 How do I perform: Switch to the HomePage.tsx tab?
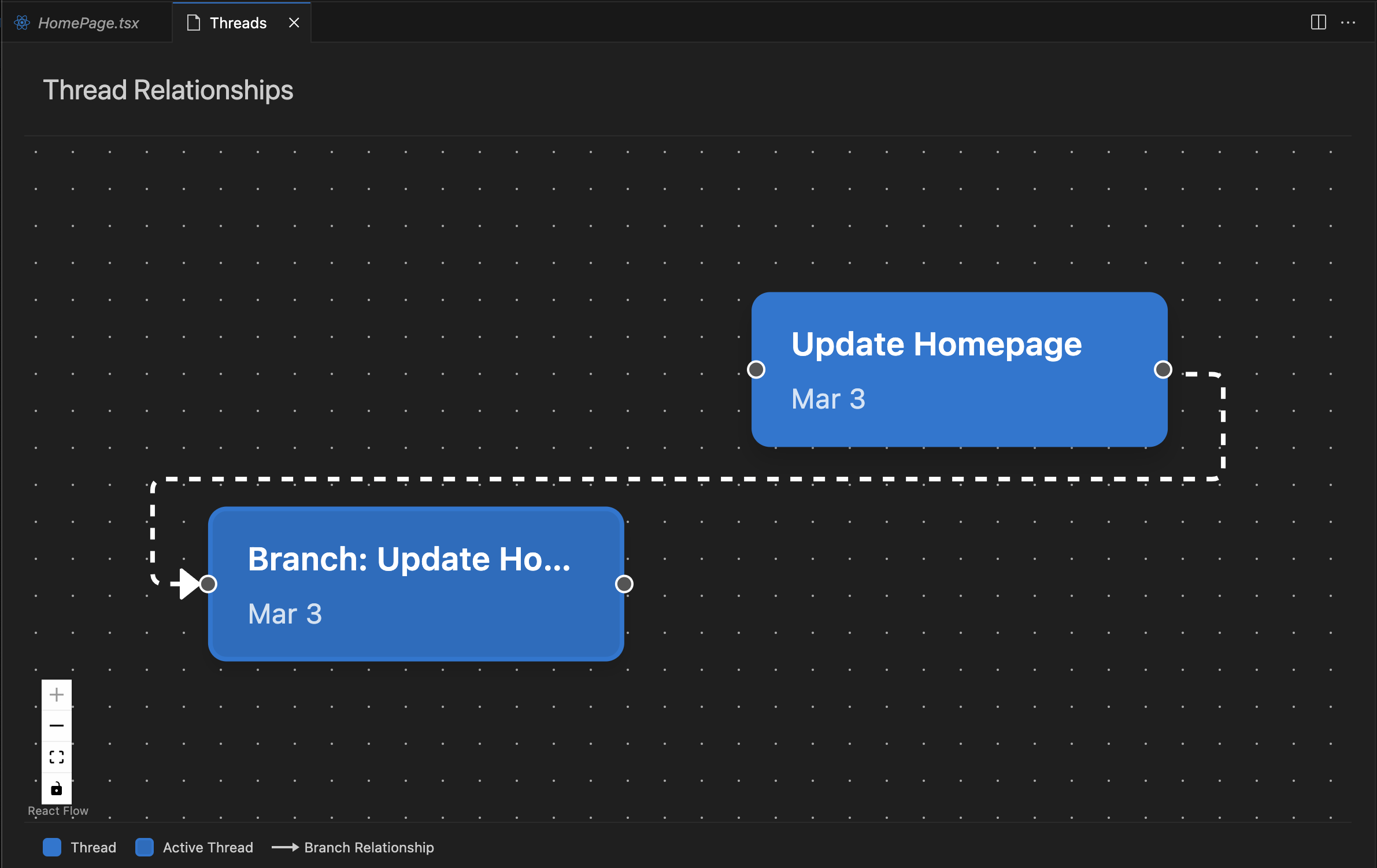(x=86, y=22)
